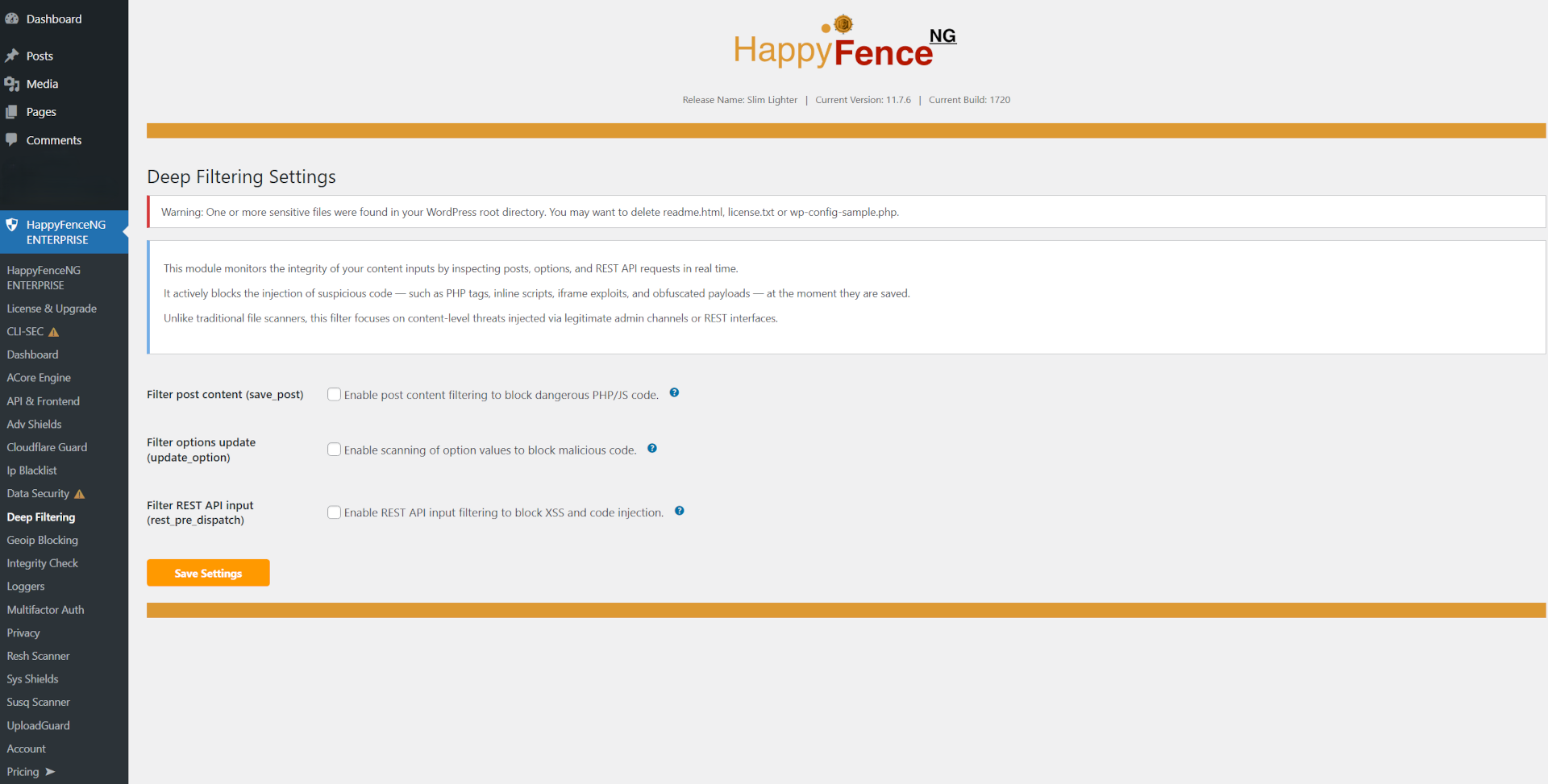Screen dimensions: 1548x784
Task: Open help icon for option values scanning
Action: point(652,449)
